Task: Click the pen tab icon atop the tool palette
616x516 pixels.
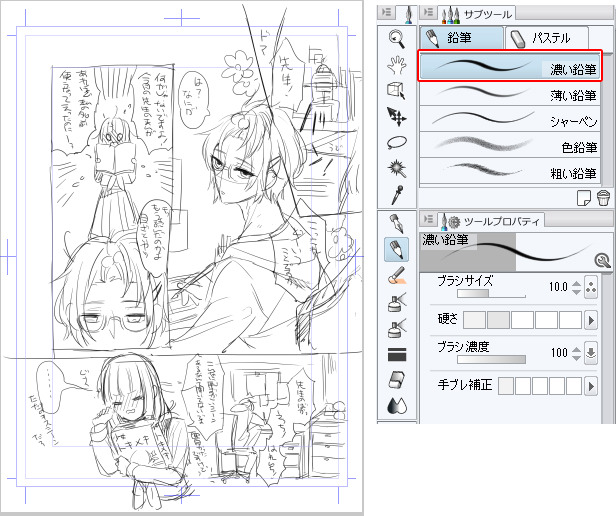Action: click(x=409, y=15)
